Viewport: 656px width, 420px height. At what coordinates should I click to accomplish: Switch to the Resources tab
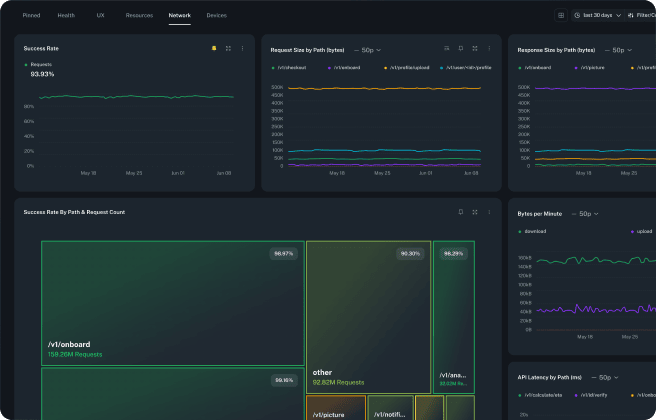pos(139,16)
